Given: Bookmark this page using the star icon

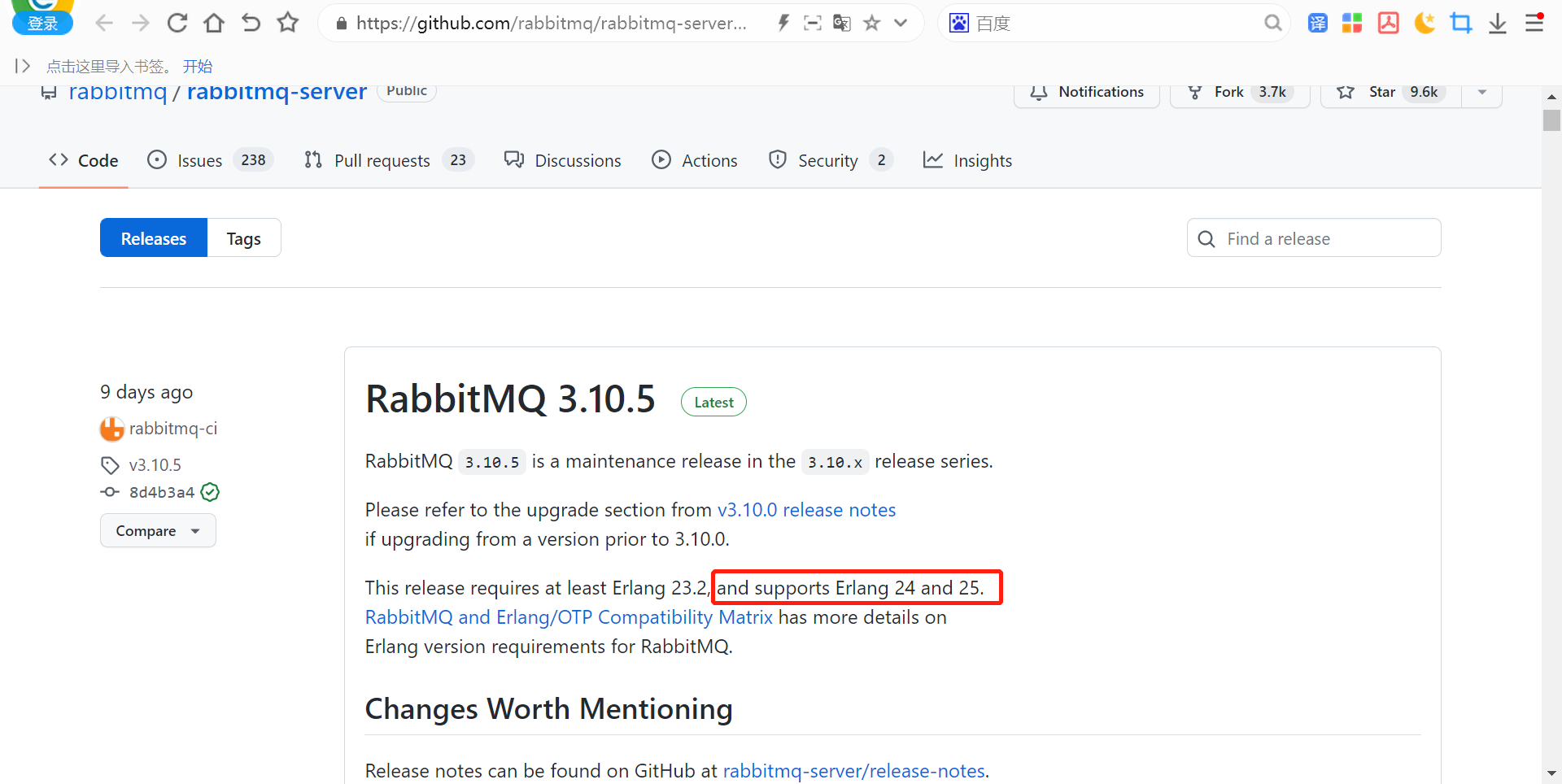Looking at the screenshot, I should pos(870,23).
